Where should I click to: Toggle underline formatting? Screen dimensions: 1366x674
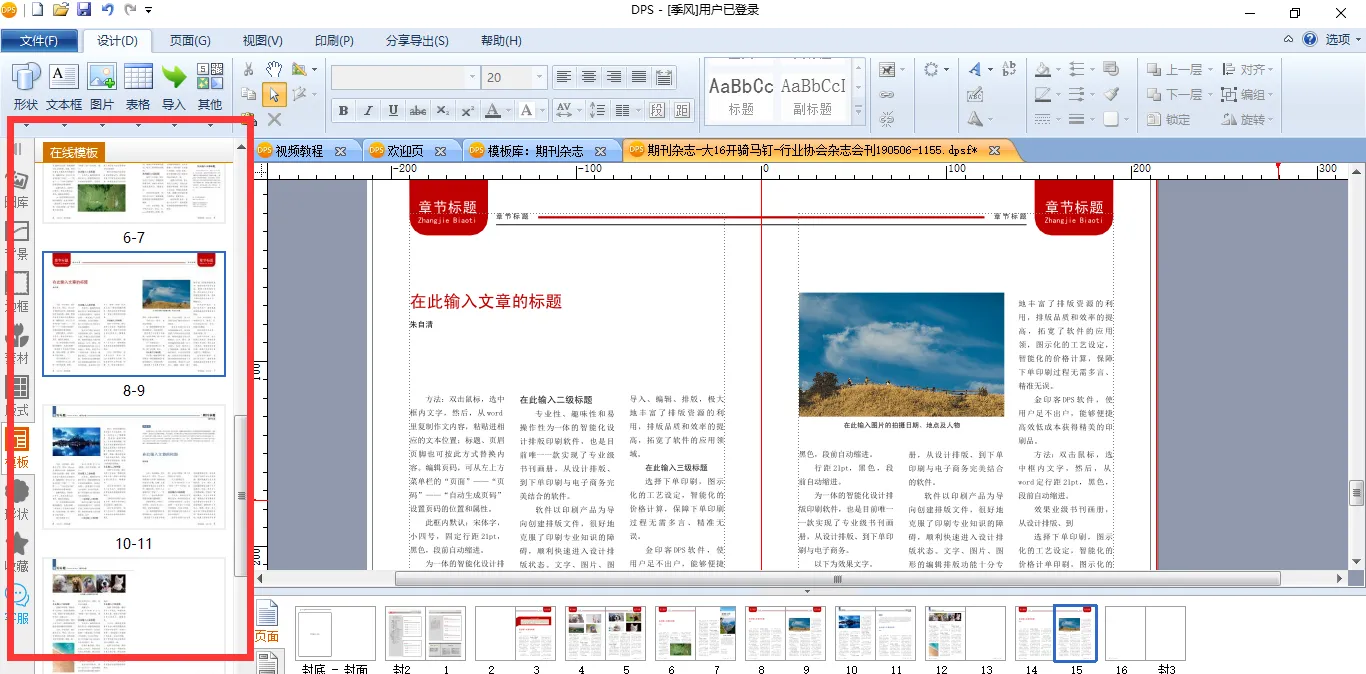pos(393,111)
